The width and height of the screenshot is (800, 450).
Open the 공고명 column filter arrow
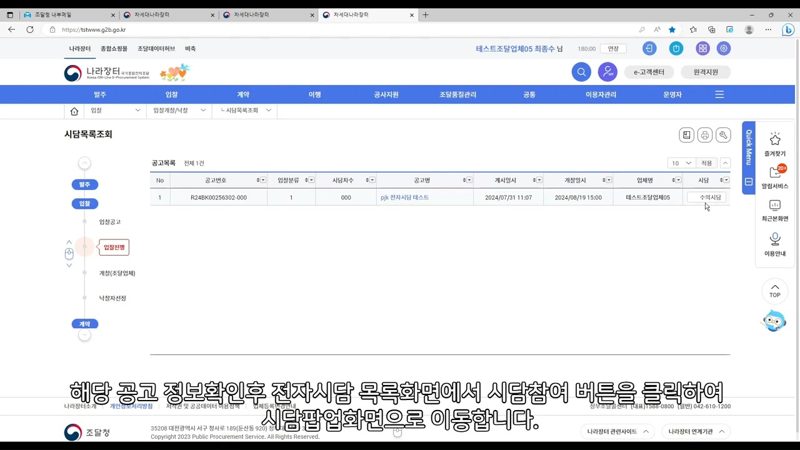[x=469, y=180]
